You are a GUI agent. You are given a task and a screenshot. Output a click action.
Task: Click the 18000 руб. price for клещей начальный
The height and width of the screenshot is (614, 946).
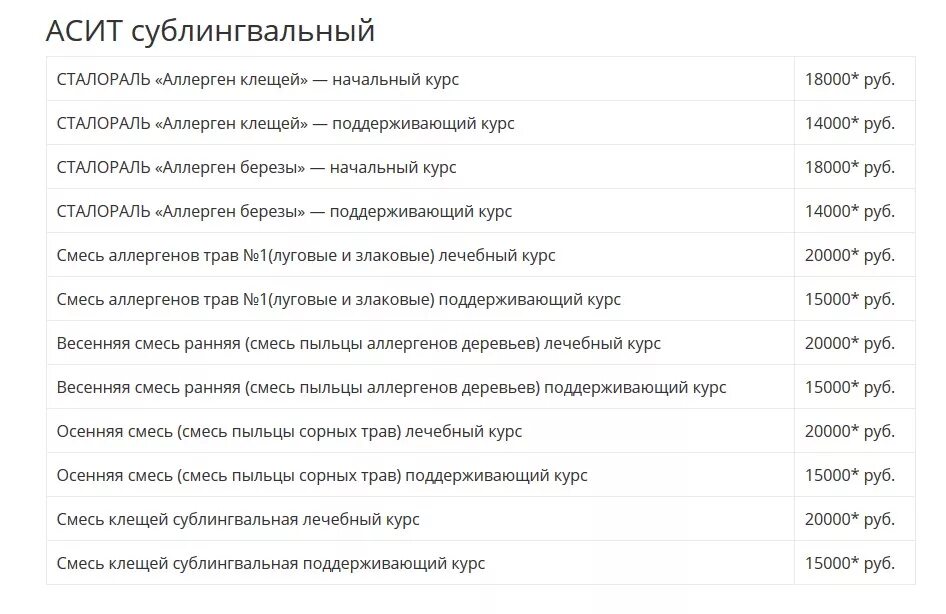point(849,79)
